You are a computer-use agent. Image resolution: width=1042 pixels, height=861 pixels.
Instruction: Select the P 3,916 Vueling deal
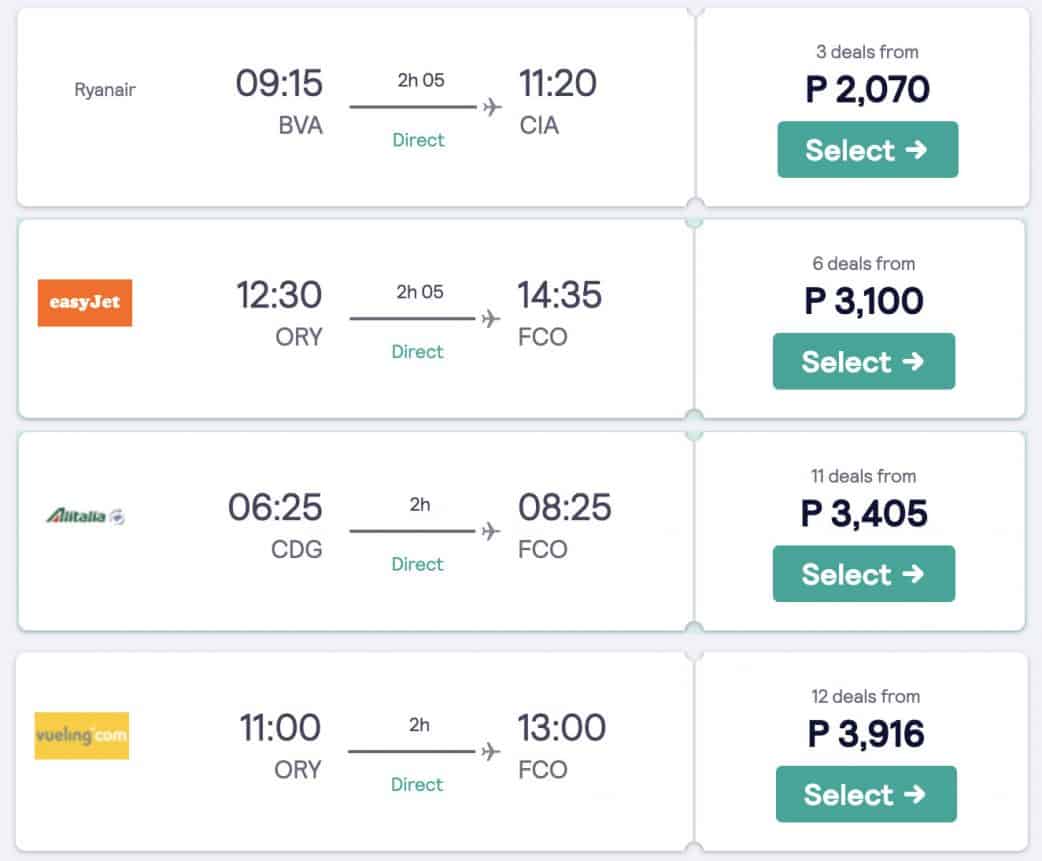(x=865, y=794)
